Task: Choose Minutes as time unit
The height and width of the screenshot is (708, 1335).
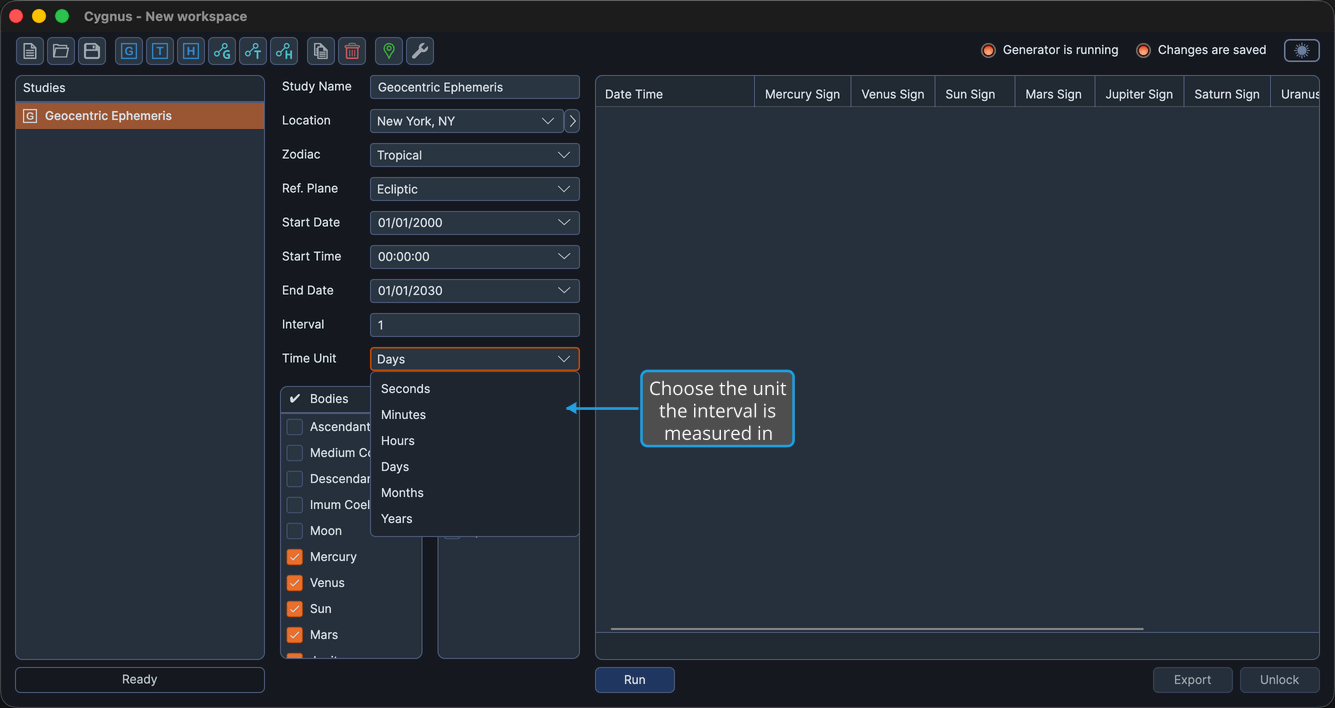Action: click(x=474, y=415)
